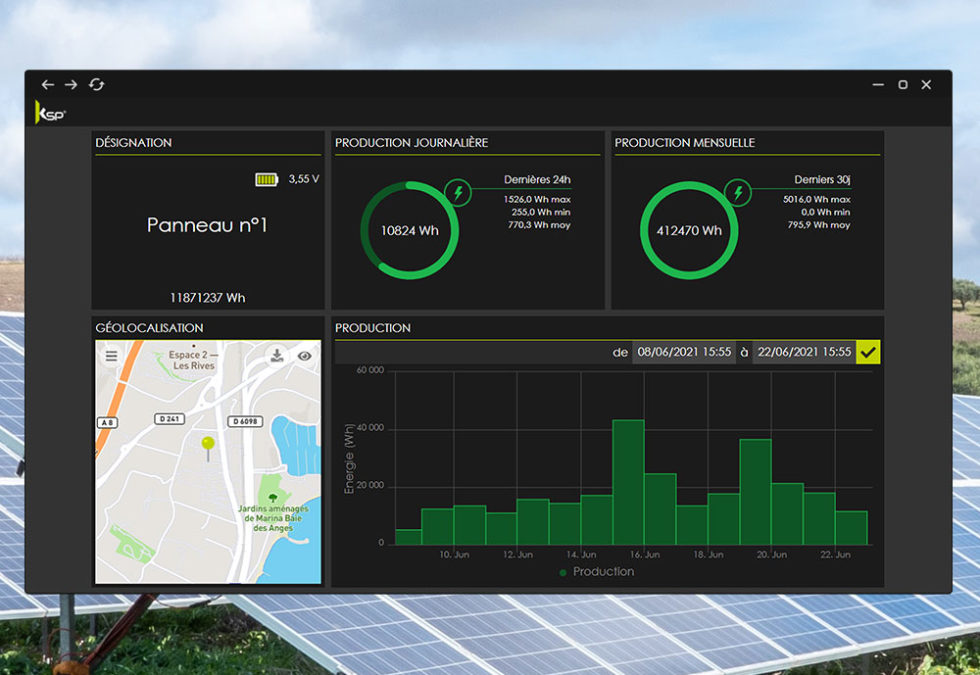
Task: Maximize the KSP window
Action: tap(902, 84)
